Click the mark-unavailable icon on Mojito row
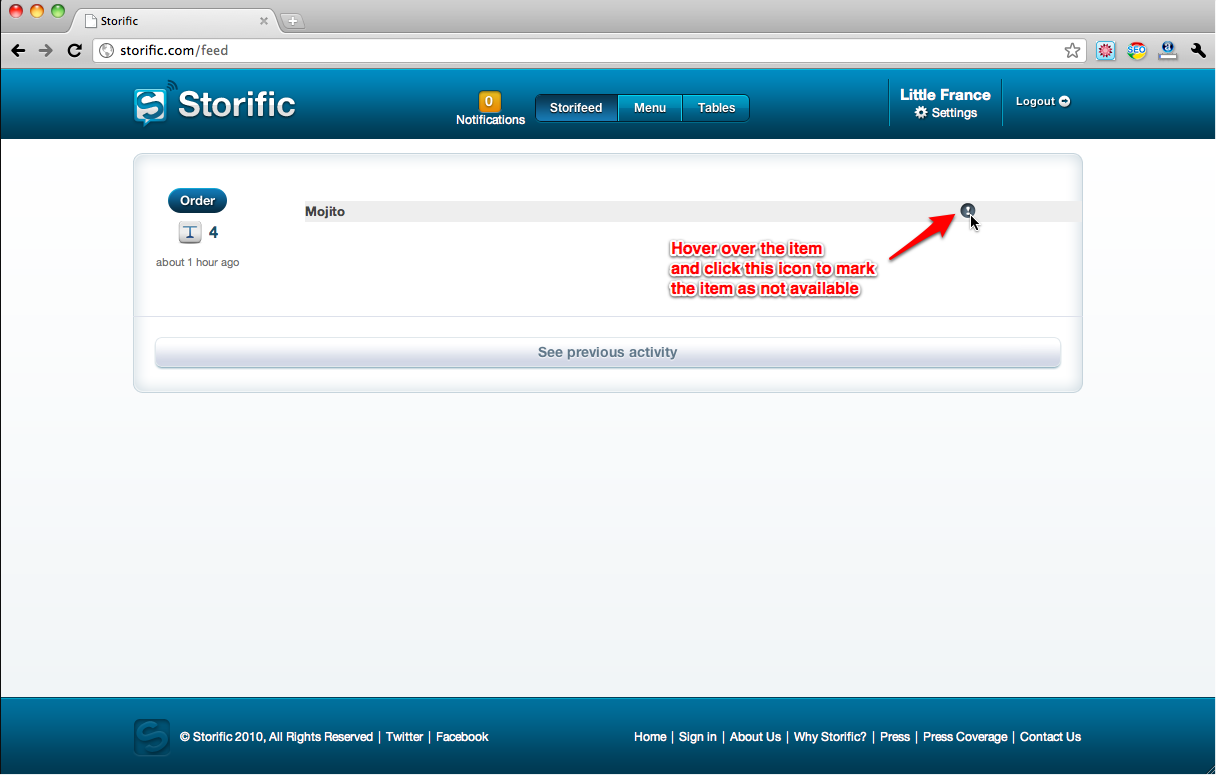1216x775 pixels. click(x=967, y=210)
